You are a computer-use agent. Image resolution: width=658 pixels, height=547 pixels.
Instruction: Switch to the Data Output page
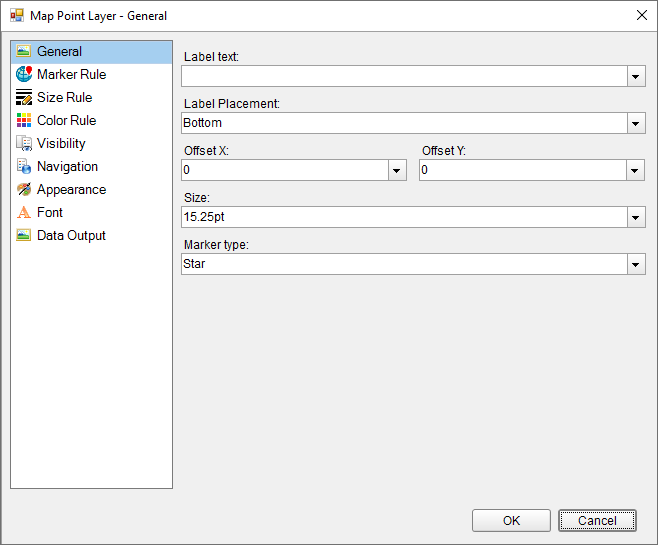[71, 236]
